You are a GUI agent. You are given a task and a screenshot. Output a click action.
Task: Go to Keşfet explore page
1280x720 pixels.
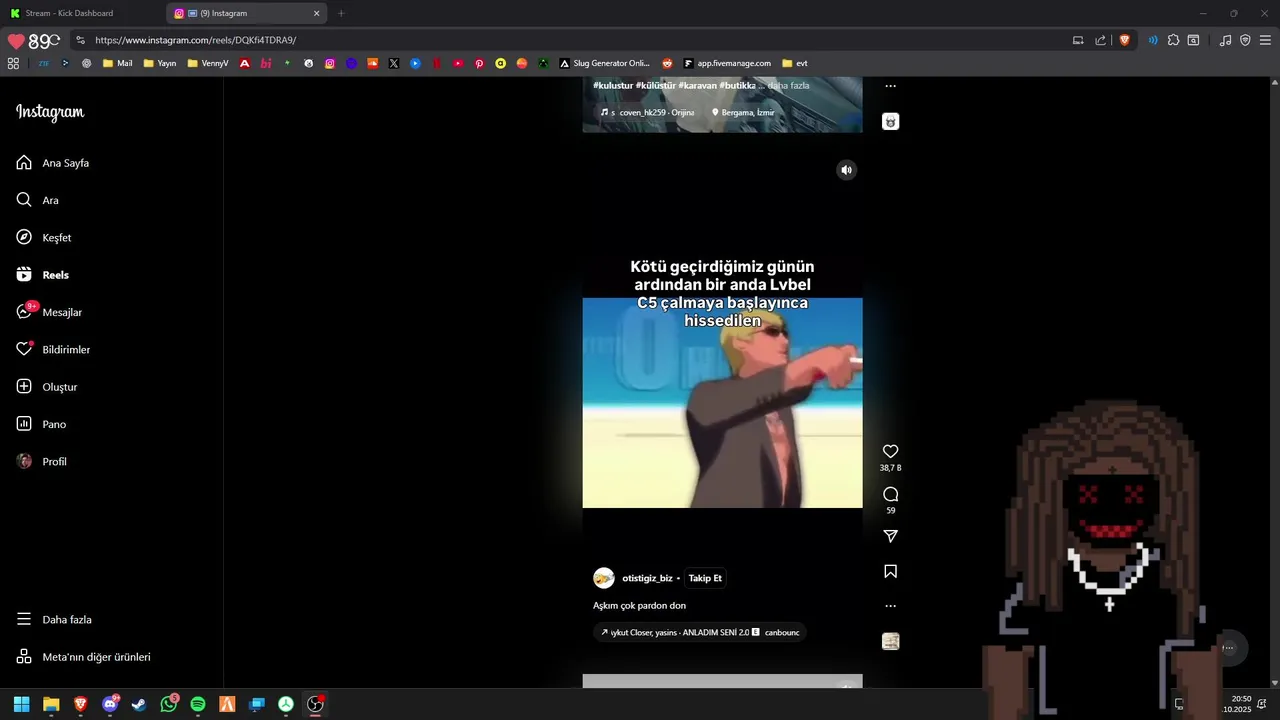tap(44, 238)
